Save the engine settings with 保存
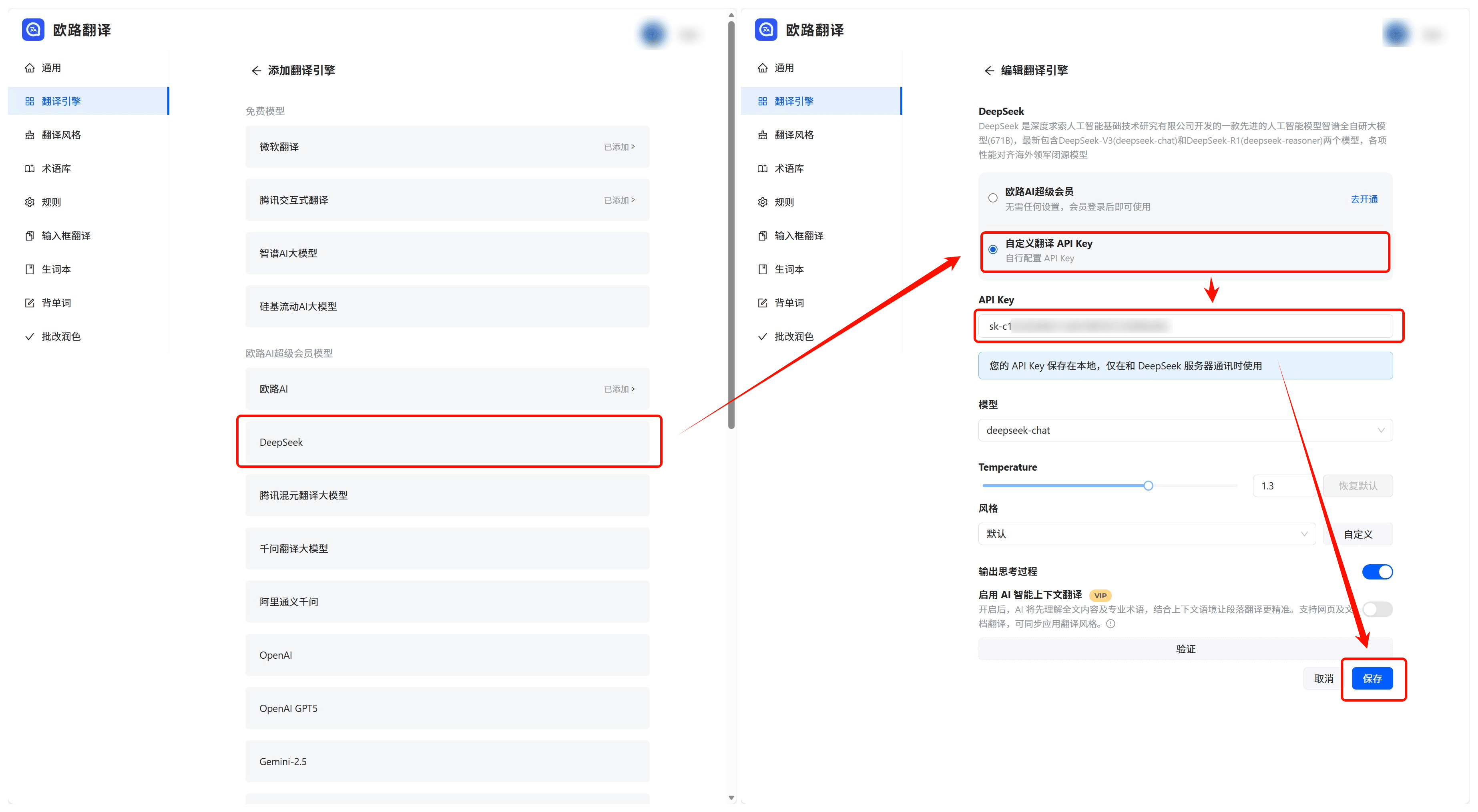Viewport: 1478px width, 812px height. [1372, 678]
